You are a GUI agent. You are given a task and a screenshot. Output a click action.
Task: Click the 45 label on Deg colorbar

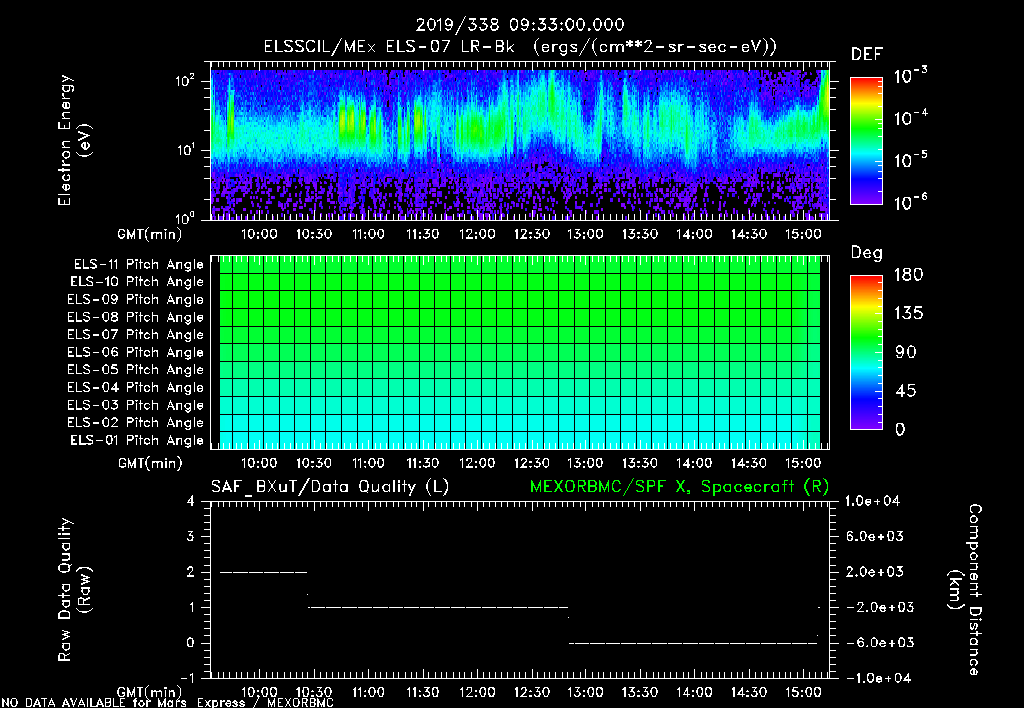[x=904, y=391]
